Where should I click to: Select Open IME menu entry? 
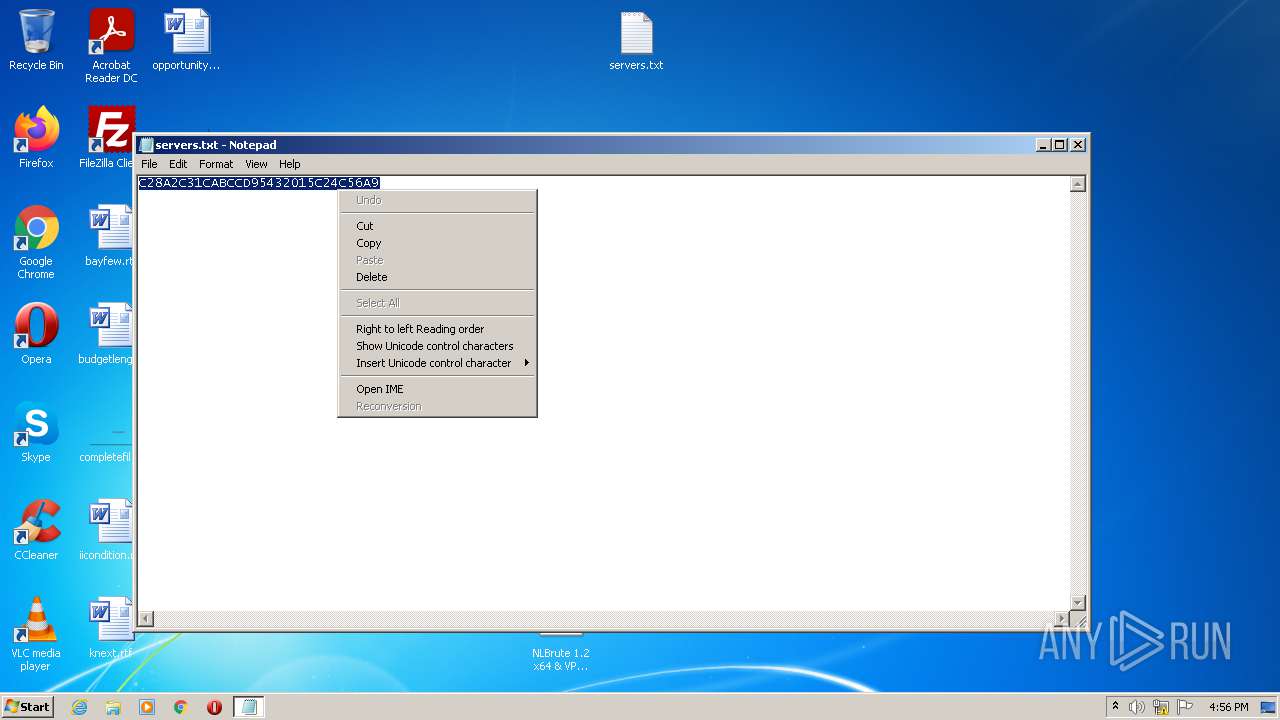pyautogui.click(x=437, y=389)
